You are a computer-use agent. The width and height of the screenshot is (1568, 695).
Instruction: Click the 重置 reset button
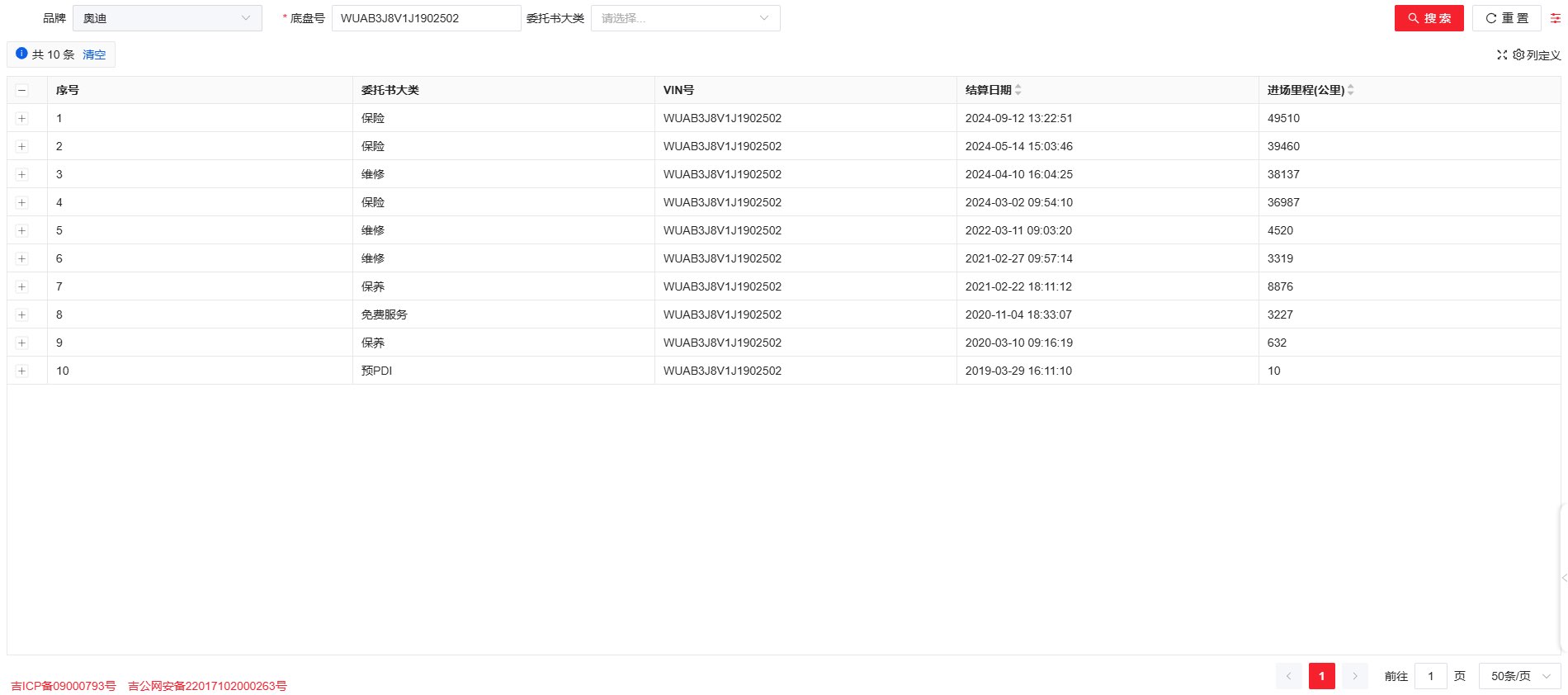[x=1506, y=18]
